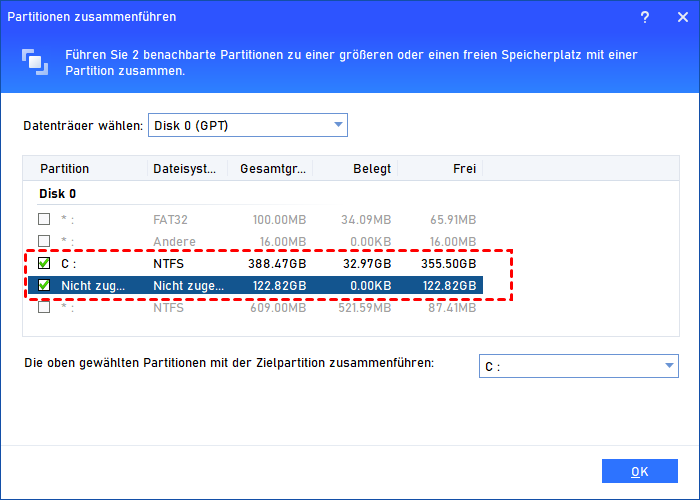Screen dimensions: 700x500
Task: Click the 122.82GB total size cell
Action: [279, 286]
